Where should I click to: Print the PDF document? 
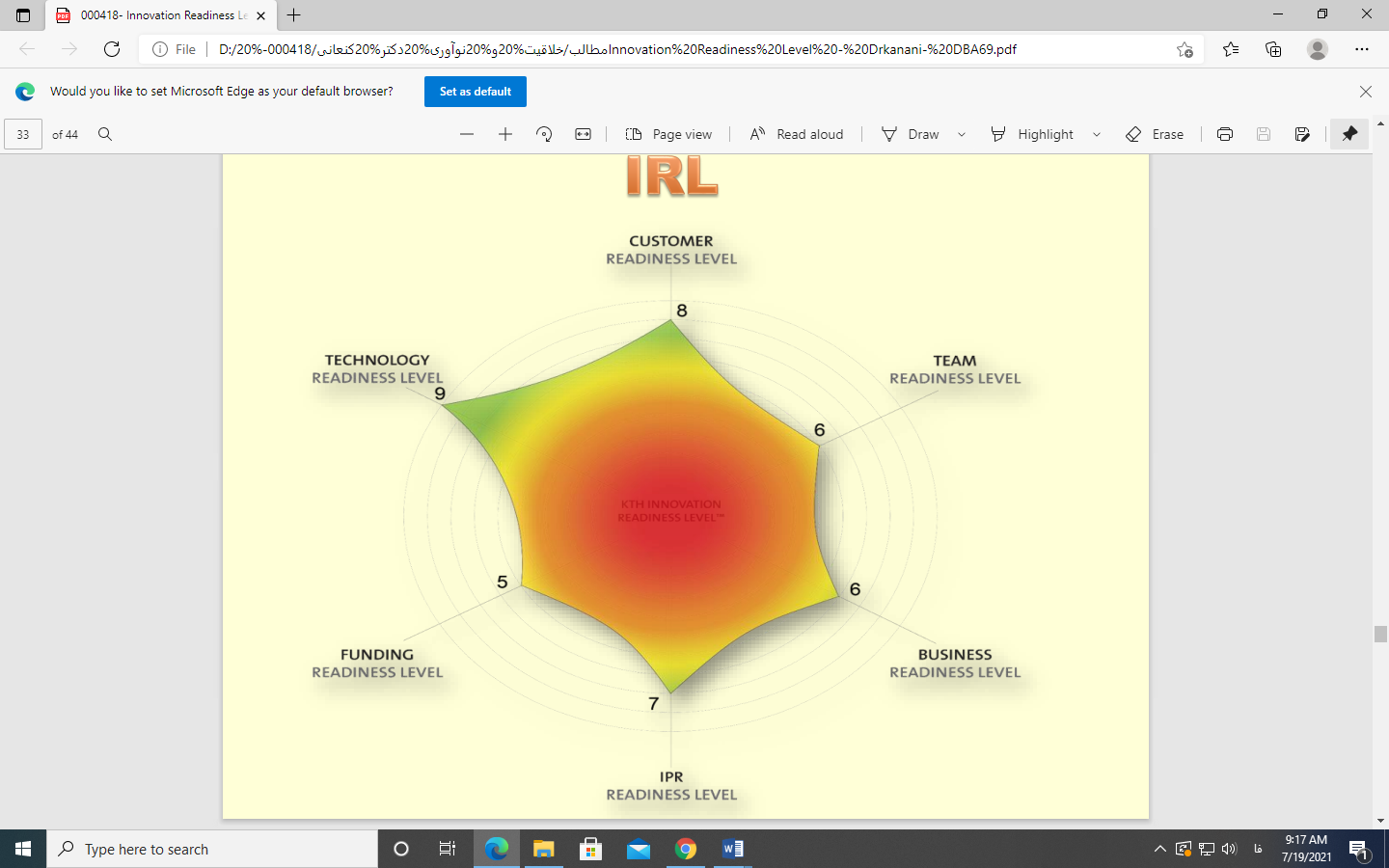[x=1225, y=134]
